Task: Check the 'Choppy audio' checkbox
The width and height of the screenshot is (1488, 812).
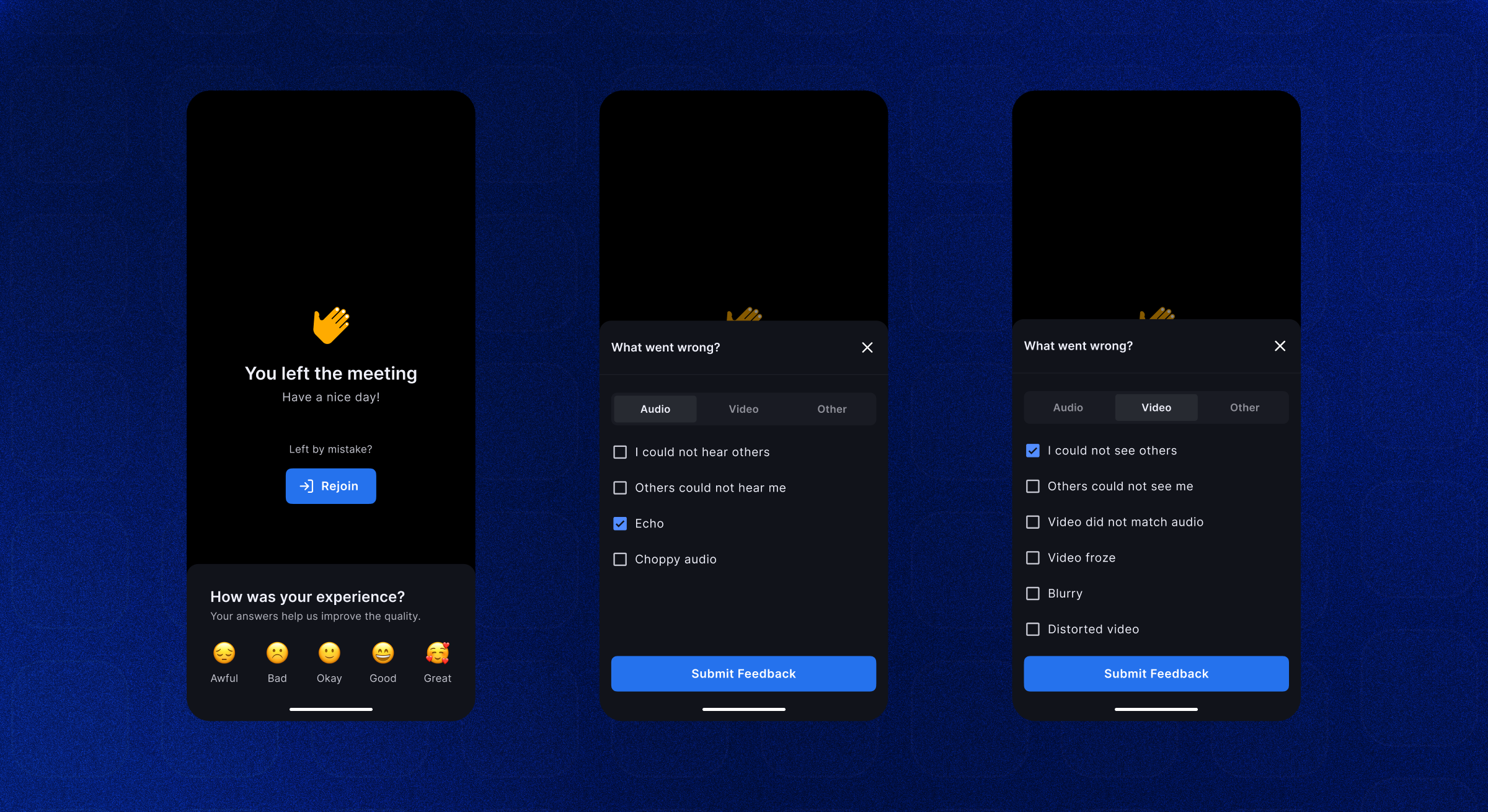Action: pyautogui.click(x=619, y=558)
